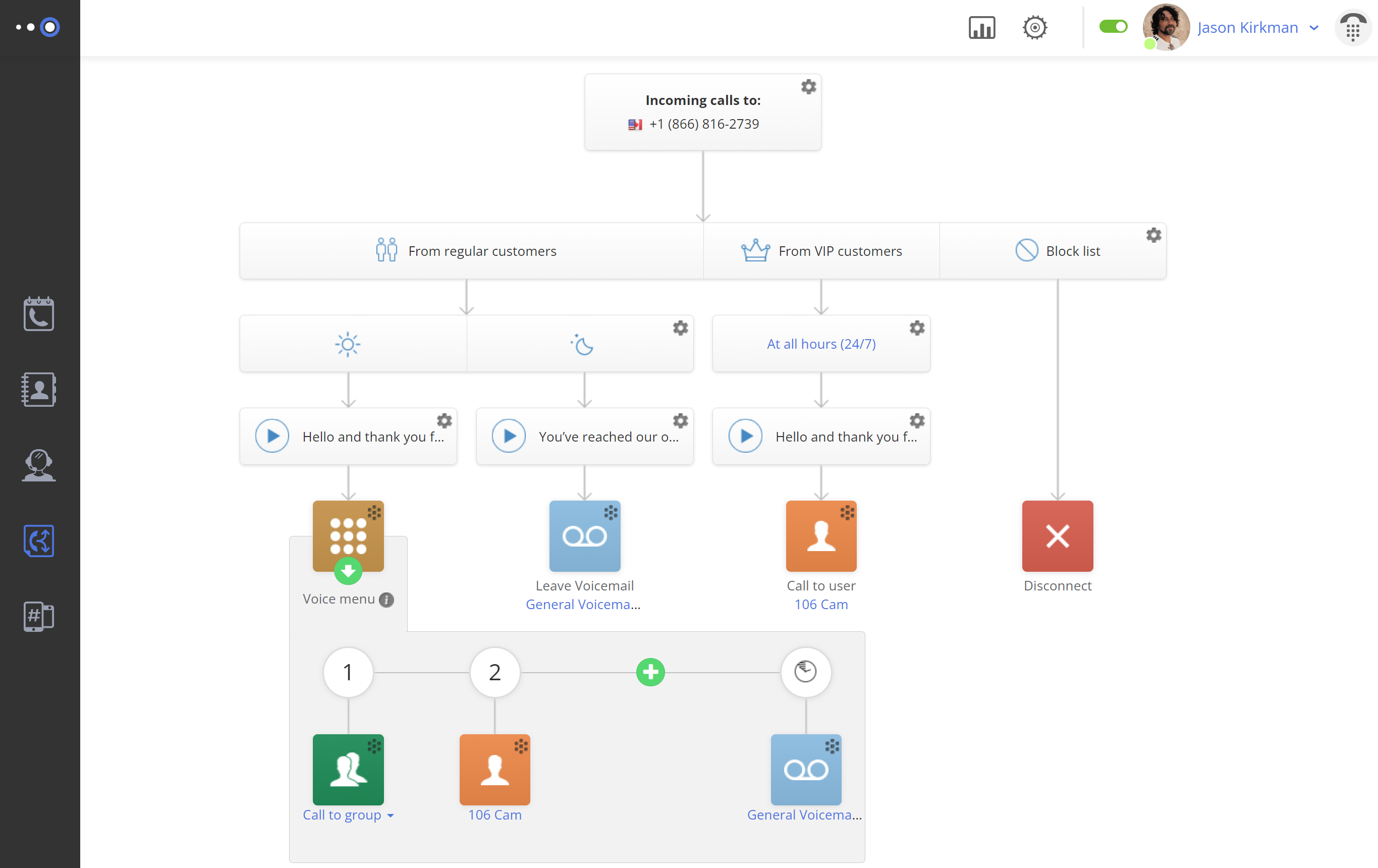
Task: Click the red Disconnect action tile
Action: (1057, 536)
